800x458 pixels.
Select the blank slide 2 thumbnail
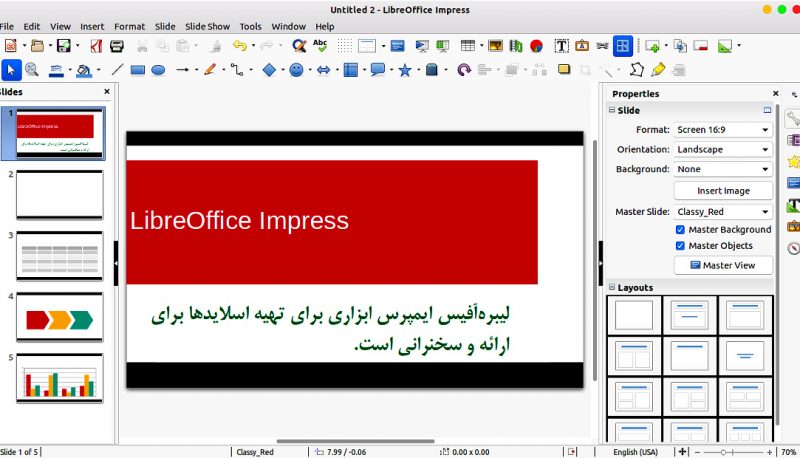[x=60, y=195]
